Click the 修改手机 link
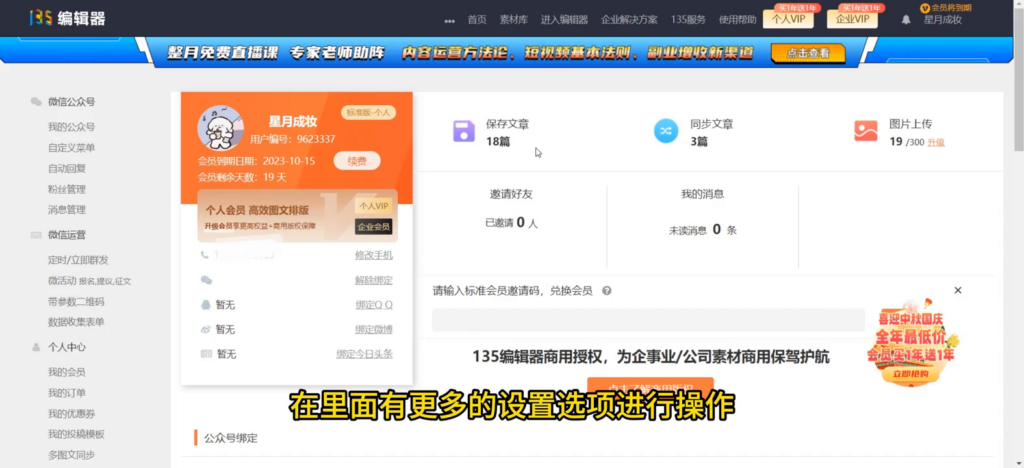 pyautogui.click(x=374, y=255)
